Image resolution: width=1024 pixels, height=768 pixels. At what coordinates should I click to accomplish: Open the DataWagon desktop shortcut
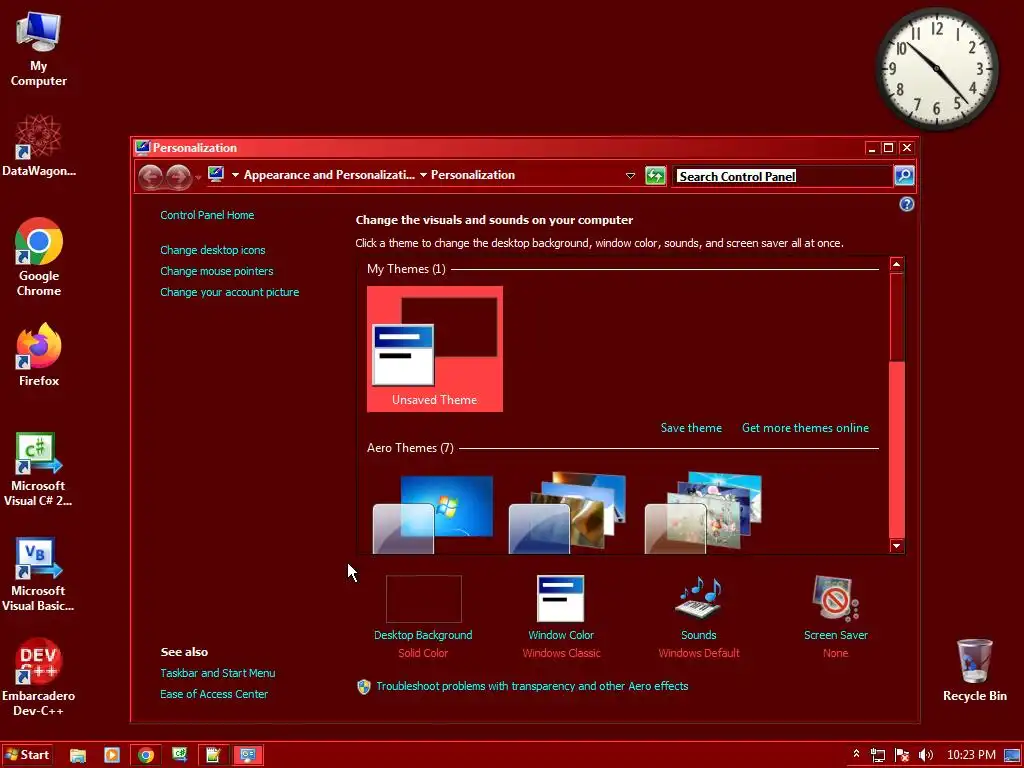tap(39, 146)
